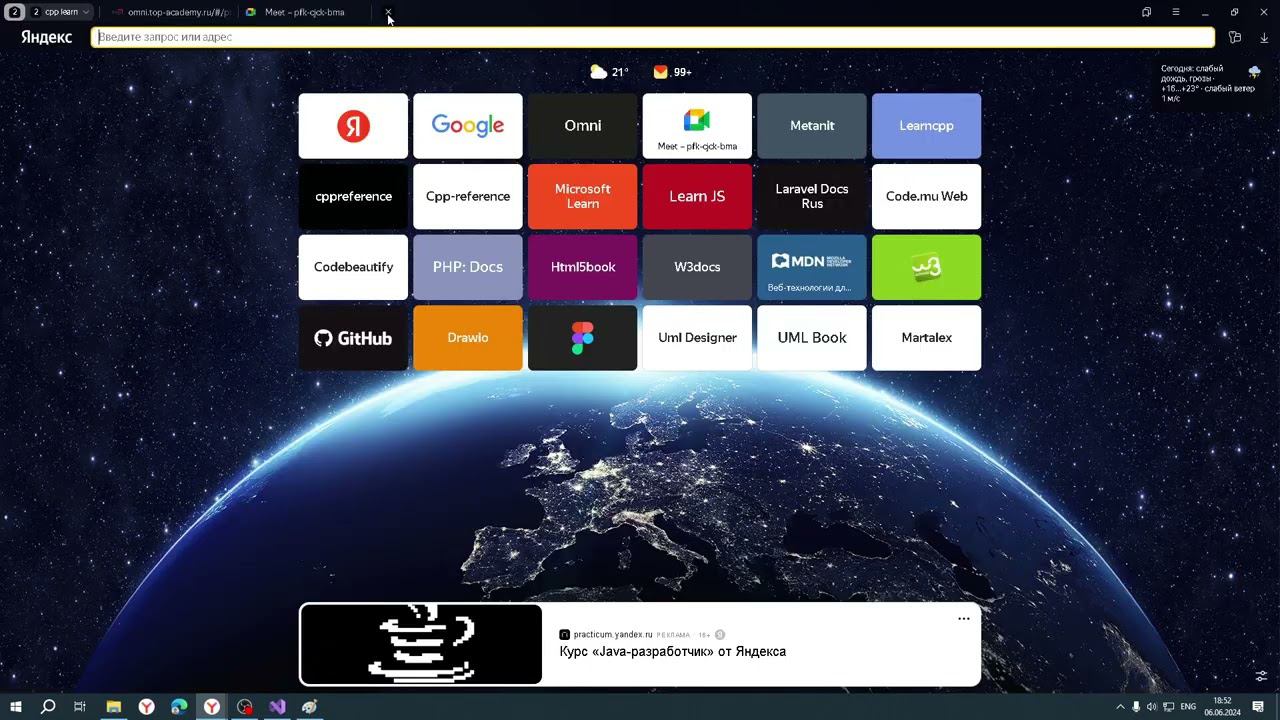Open the DrawIo tile
The width and height of the screenshot is (1280, 720).
468,338
